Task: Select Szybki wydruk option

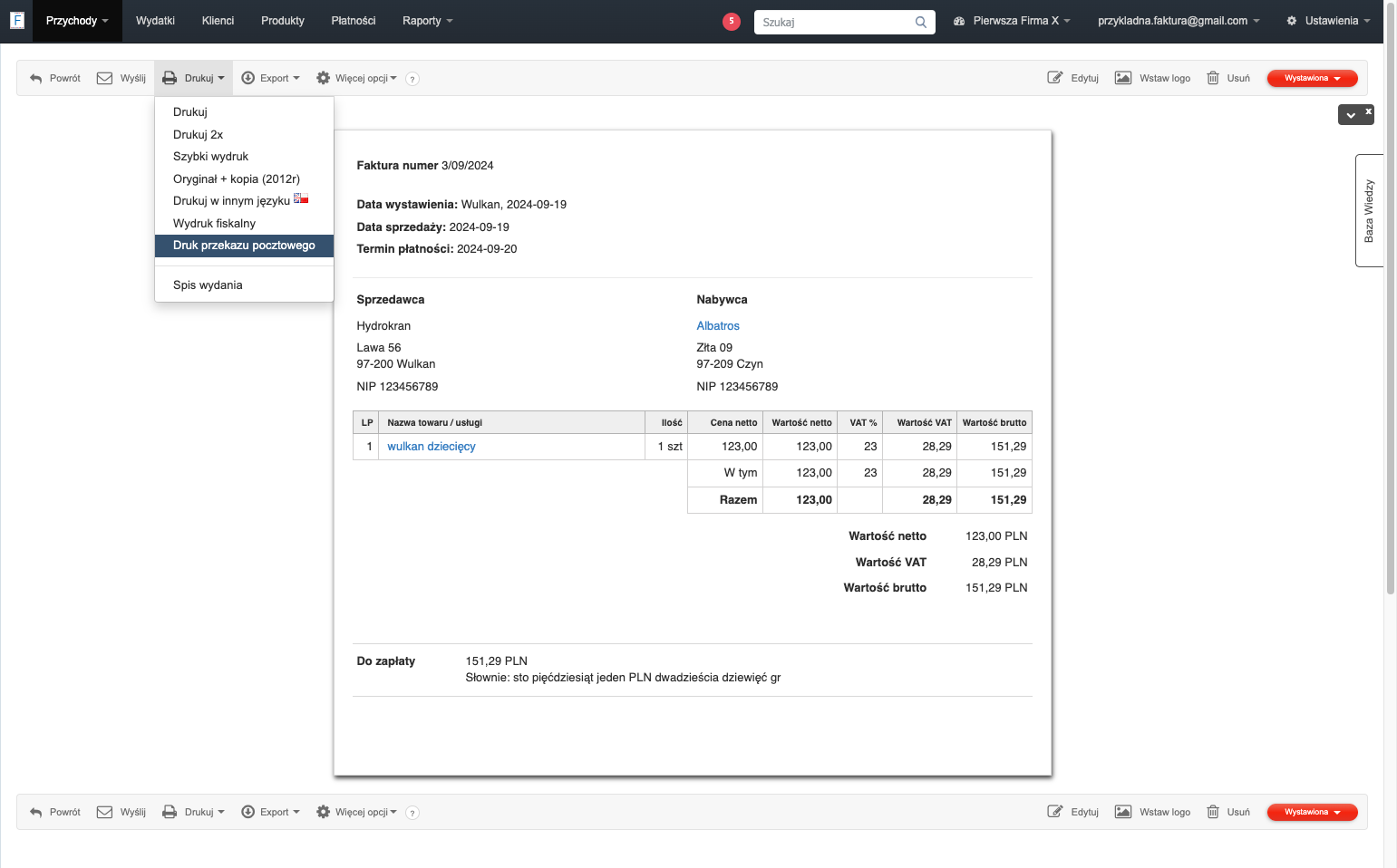Action: [244, 157]
